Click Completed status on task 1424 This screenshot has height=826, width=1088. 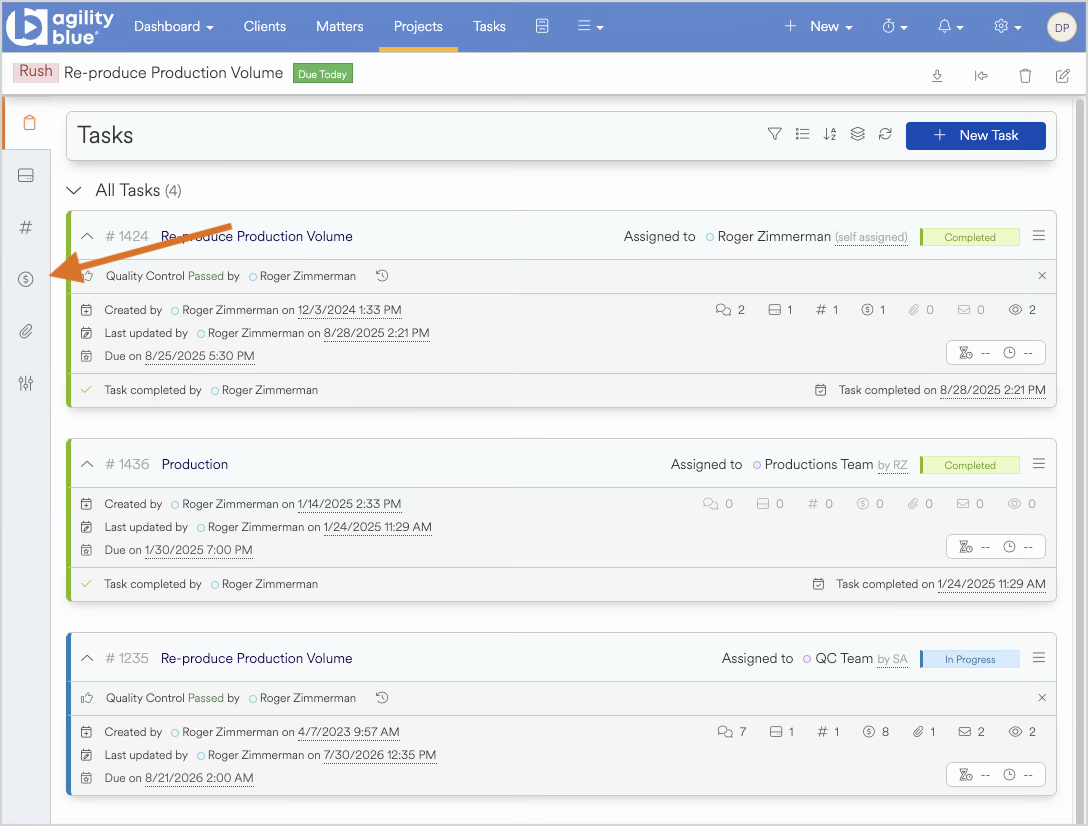click(969, 237)
